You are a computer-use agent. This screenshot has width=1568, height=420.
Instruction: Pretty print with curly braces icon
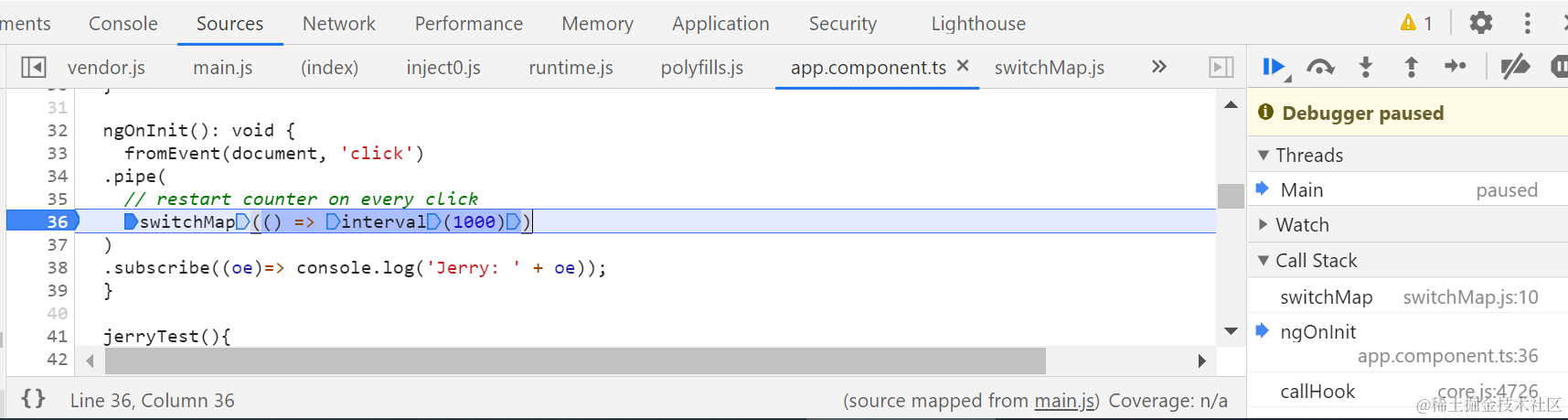33,399
